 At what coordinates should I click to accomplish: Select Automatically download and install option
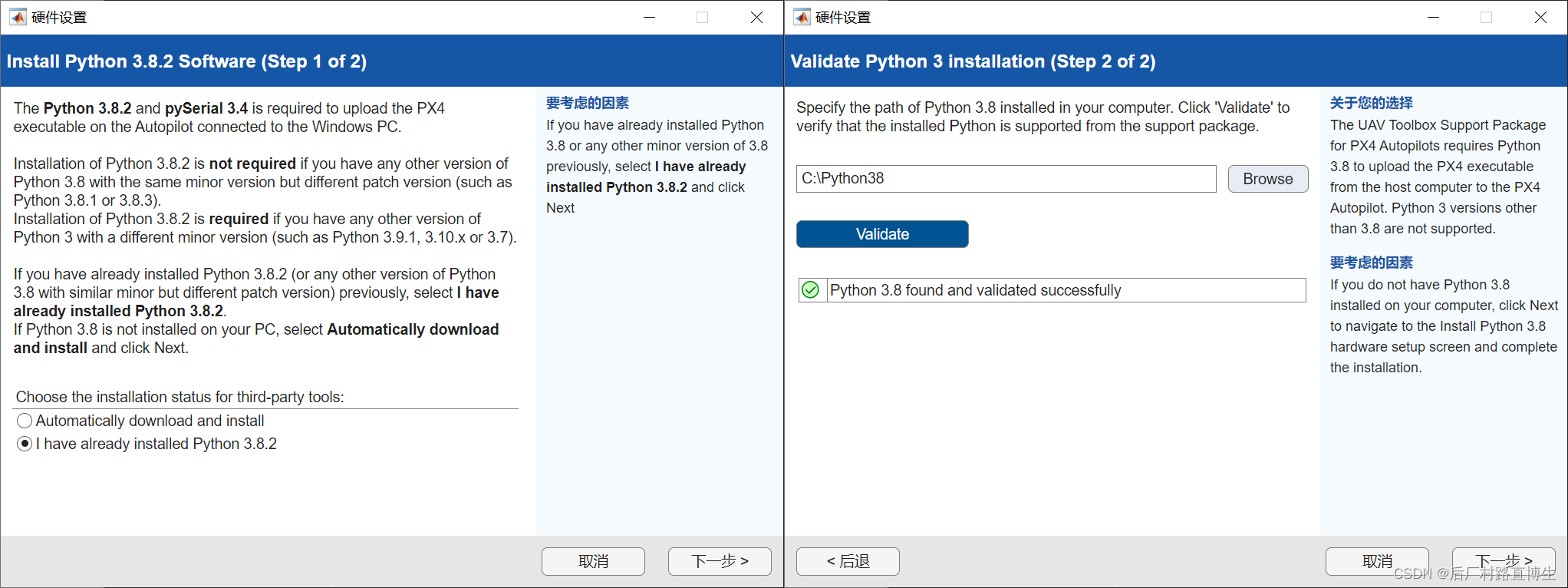click(140, 421)
